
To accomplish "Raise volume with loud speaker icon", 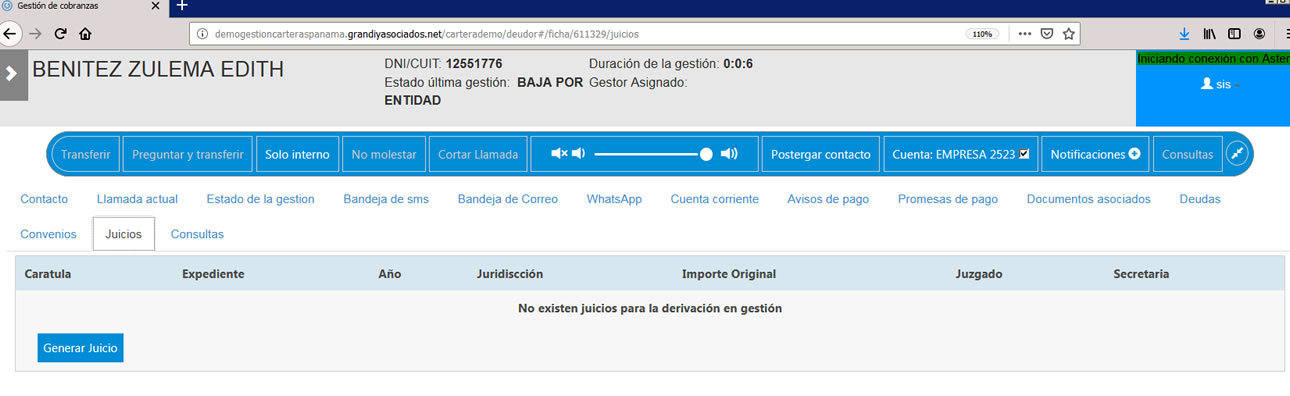I will 729,154.
